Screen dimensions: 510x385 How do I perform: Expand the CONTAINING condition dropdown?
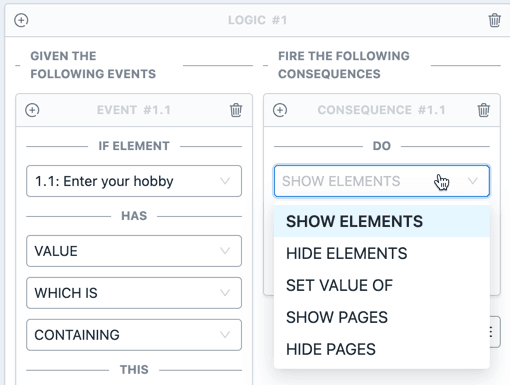(134, 335)
